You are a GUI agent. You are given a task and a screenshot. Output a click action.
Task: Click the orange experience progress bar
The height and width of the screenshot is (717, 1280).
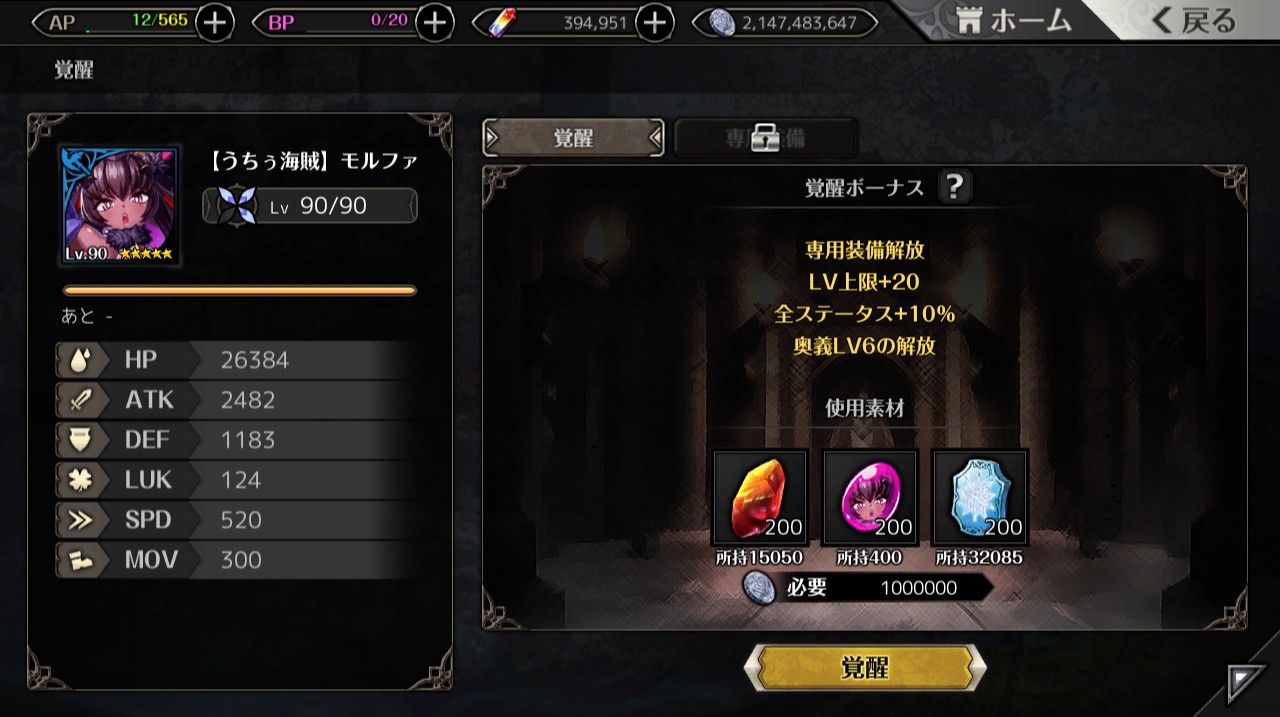240,291
